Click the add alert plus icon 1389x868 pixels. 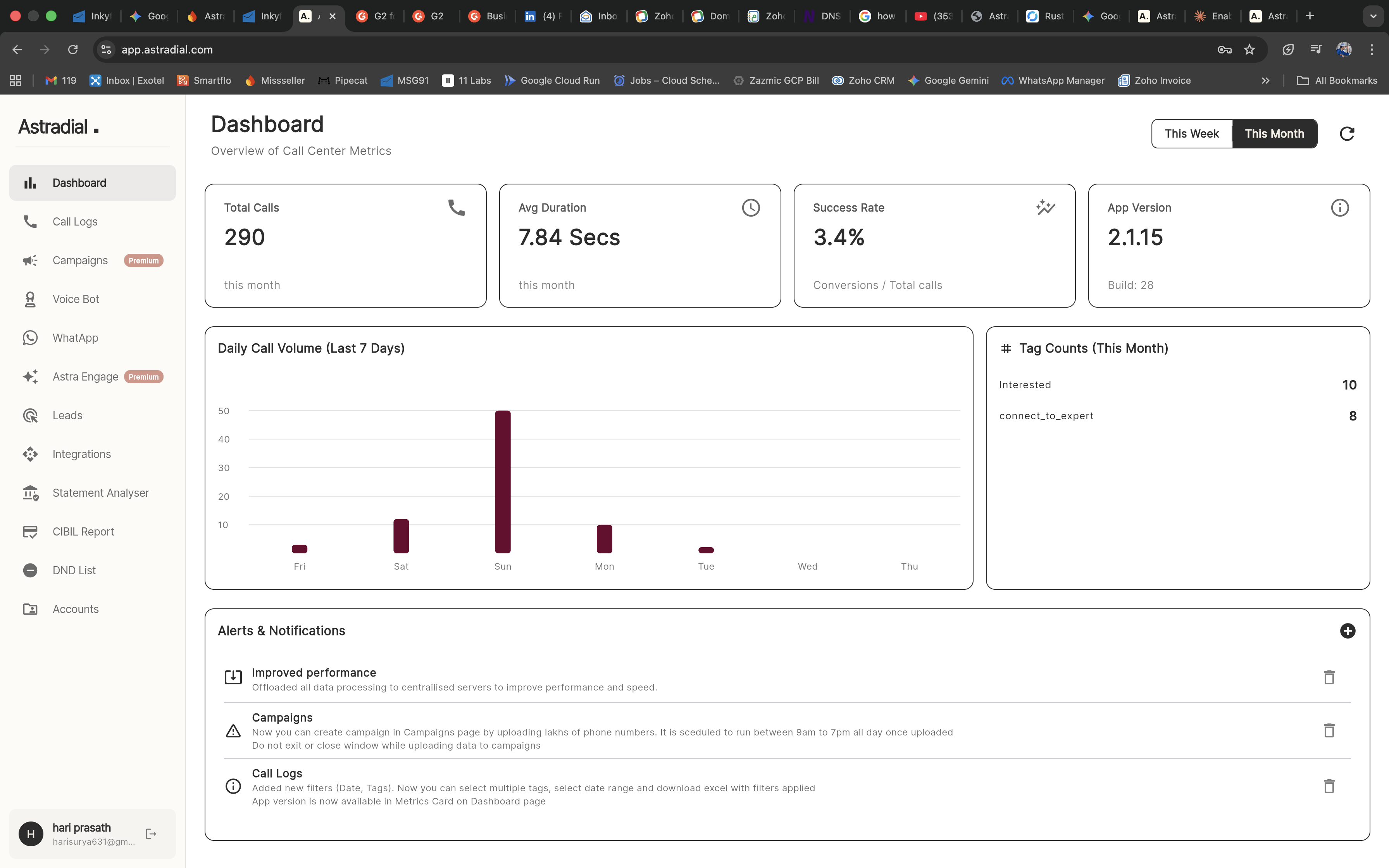pyautogui.click(x=1347, y=631)
